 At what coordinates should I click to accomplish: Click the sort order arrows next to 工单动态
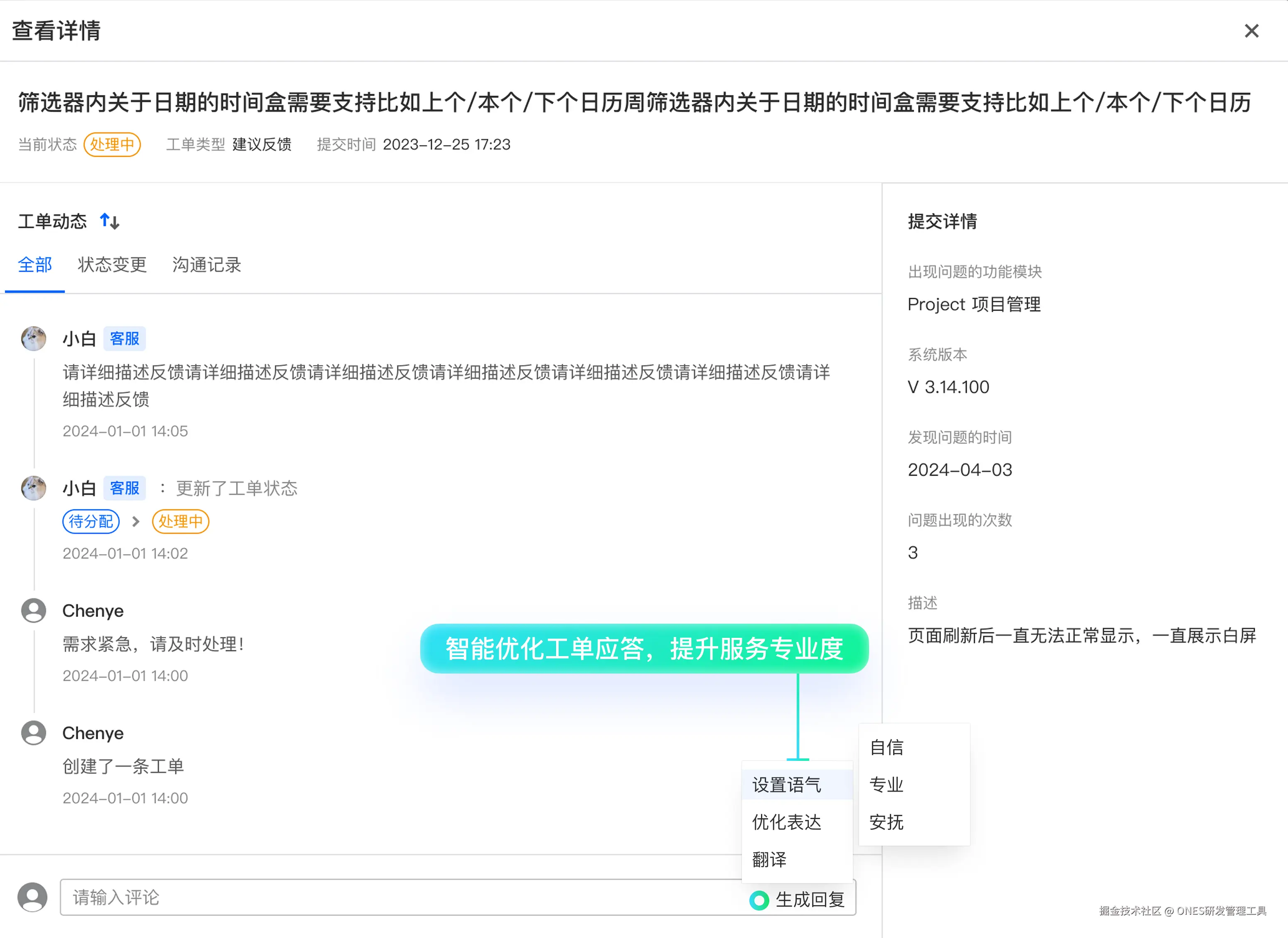110,221
